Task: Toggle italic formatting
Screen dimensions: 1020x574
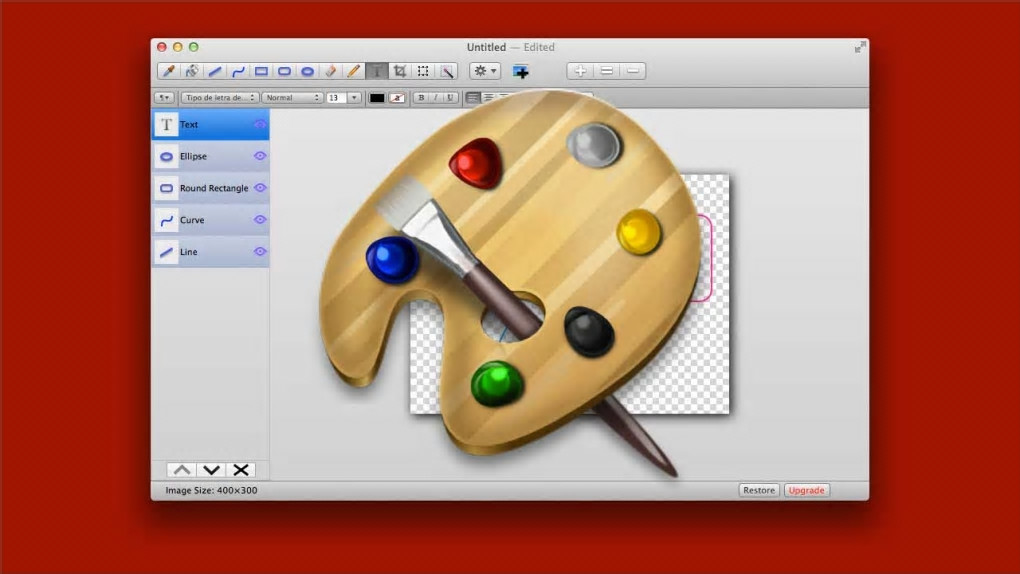Action: tap(436, 98)
